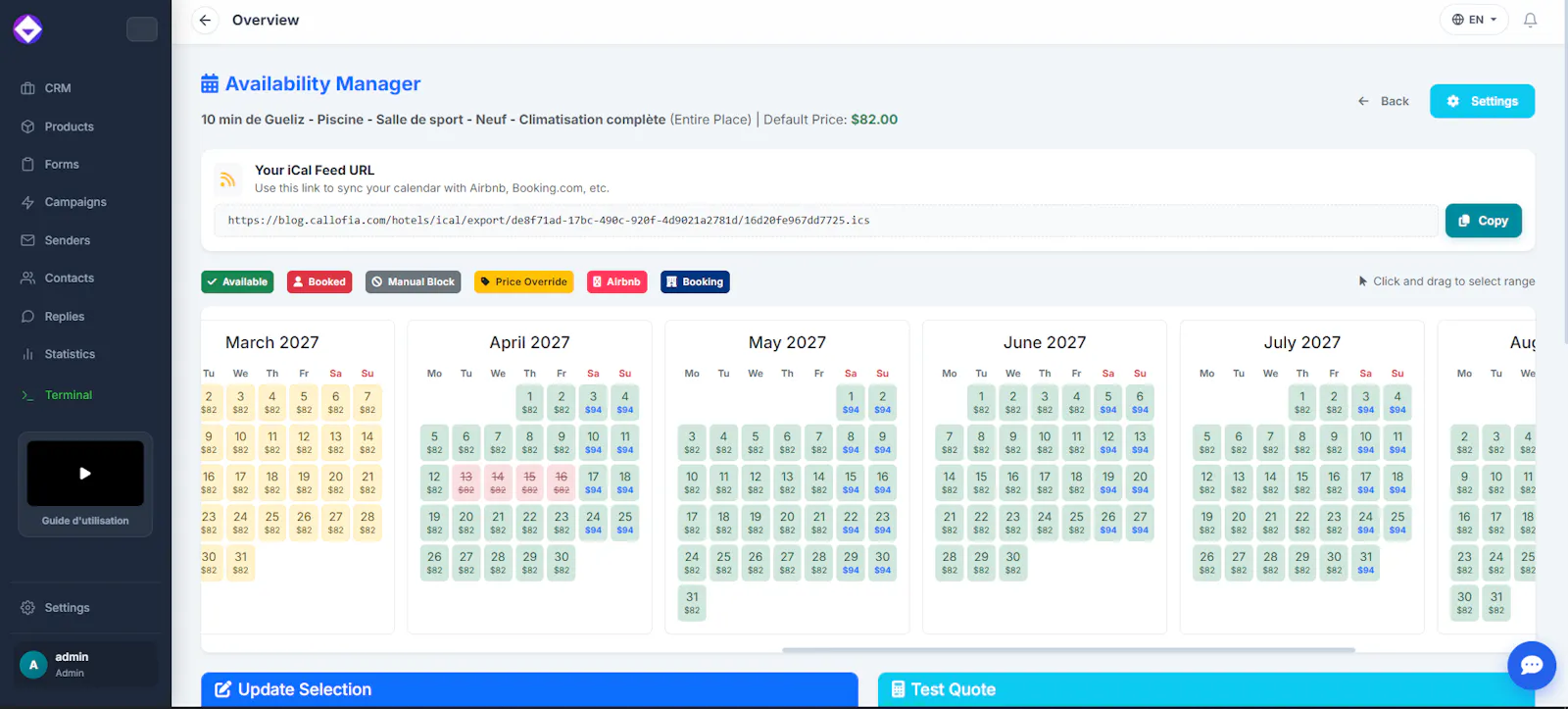
Task: Collapse the sidebar with the top toggle button
Action: [142, 29]
